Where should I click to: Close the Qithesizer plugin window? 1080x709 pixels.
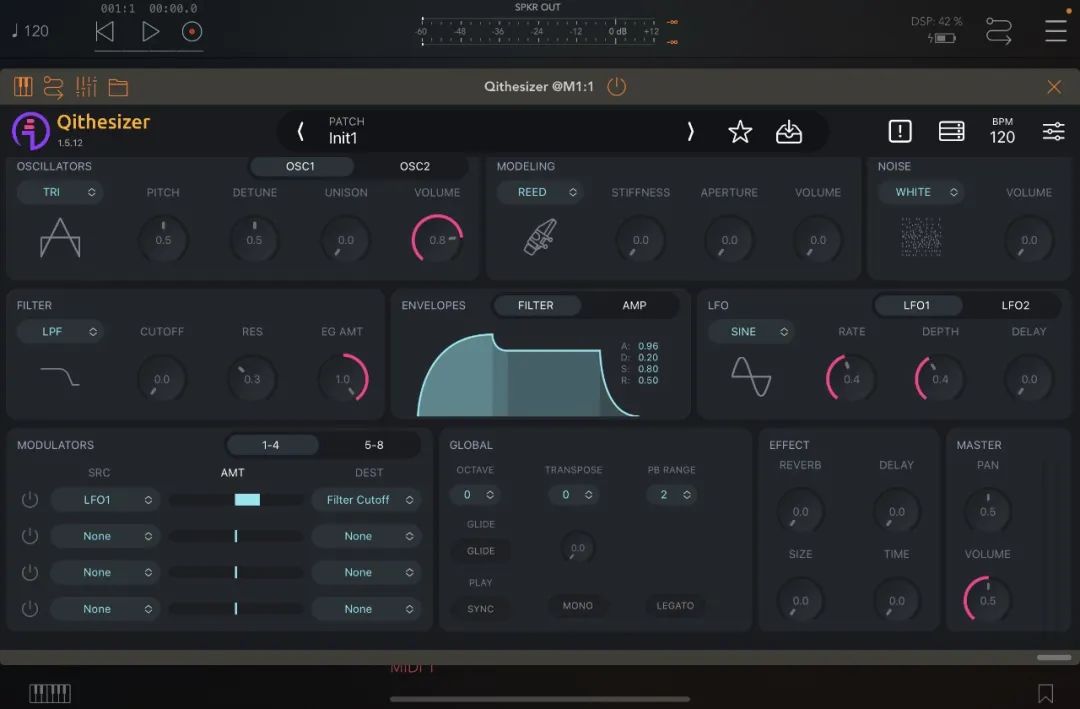[1054, 87]
